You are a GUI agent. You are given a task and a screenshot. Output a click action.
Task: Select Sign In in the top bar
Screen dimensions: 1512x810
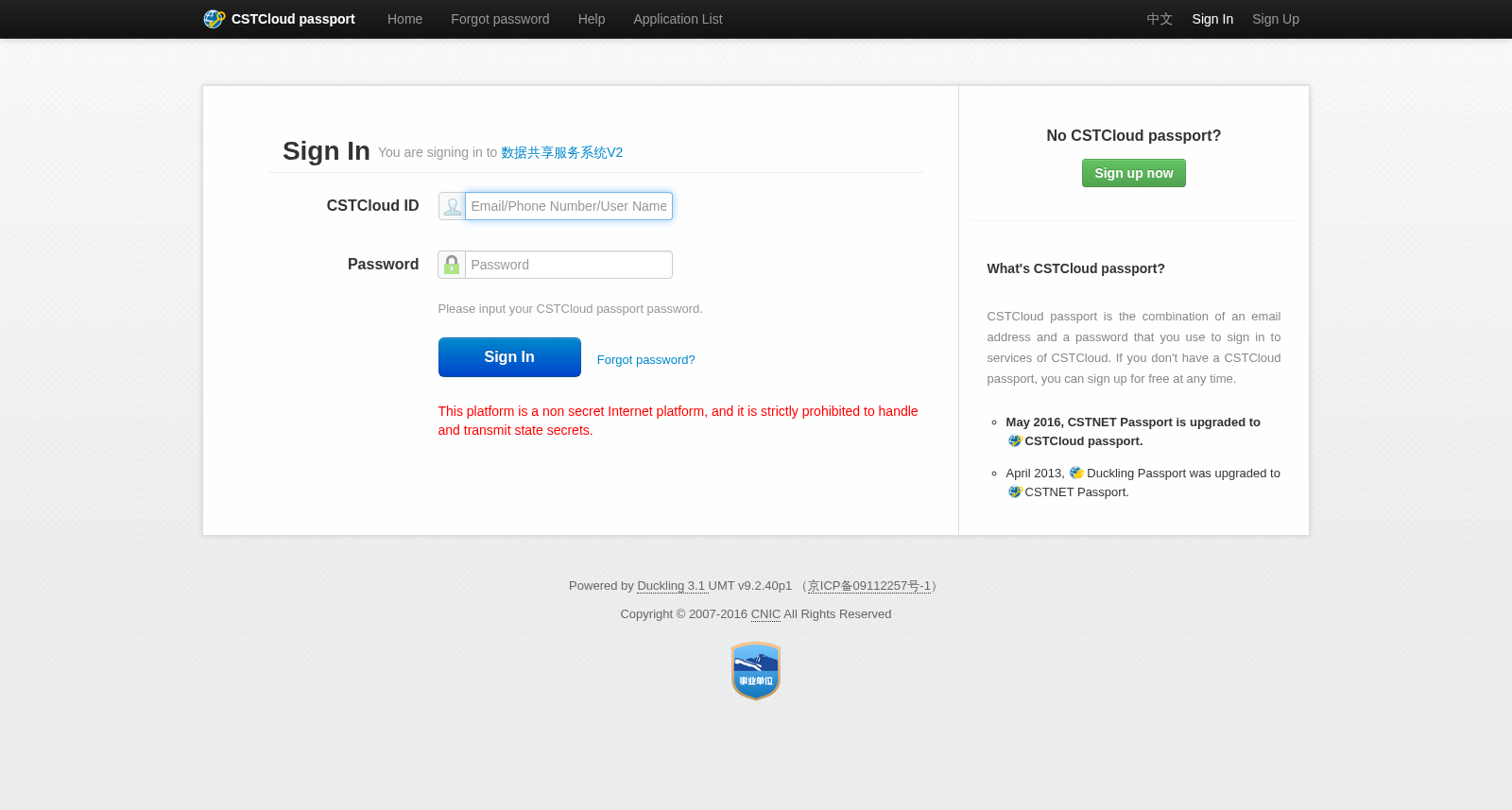click(1212, 19)
